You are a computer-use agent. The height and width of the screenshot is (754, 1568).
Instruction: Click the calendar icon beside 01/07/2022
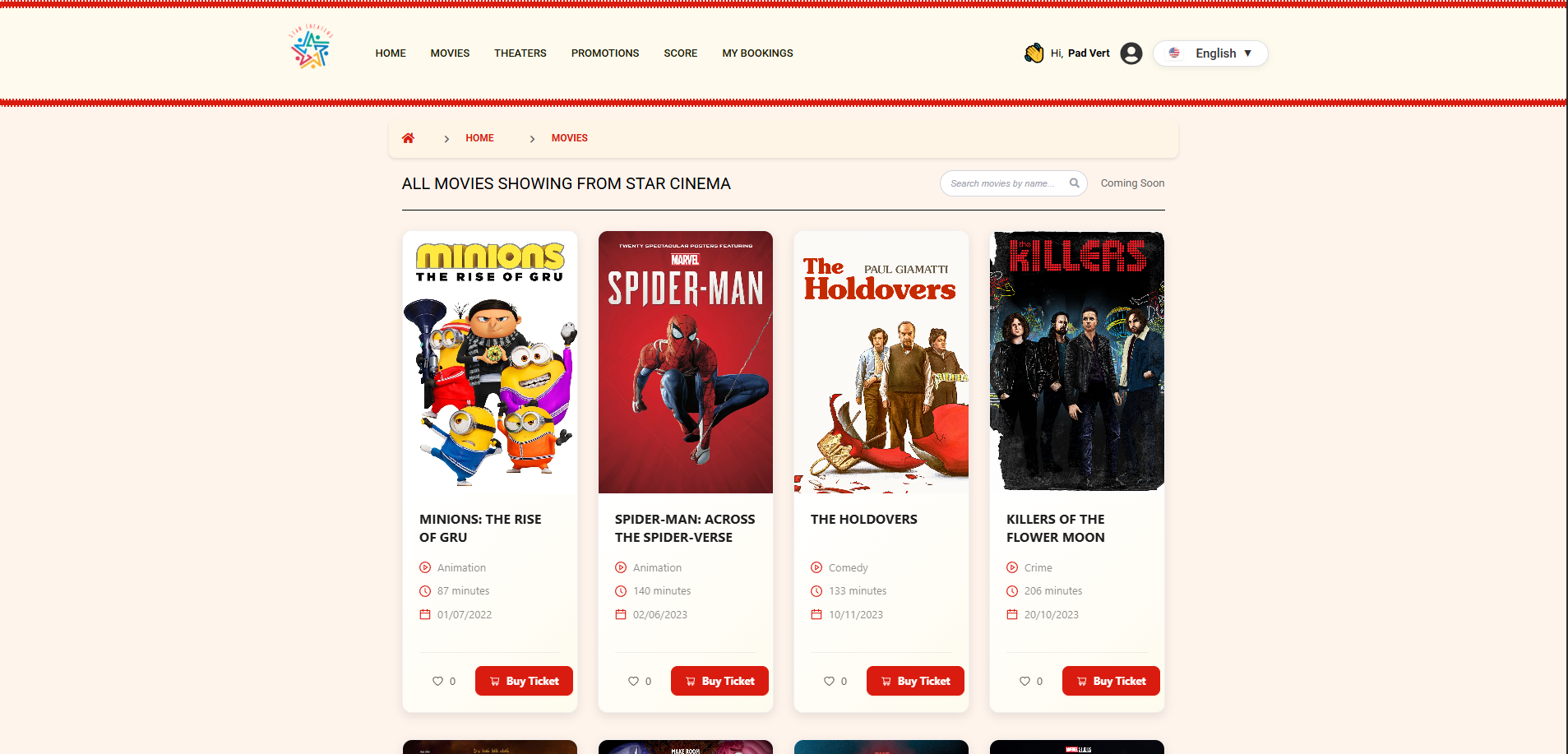pos(425,614)
